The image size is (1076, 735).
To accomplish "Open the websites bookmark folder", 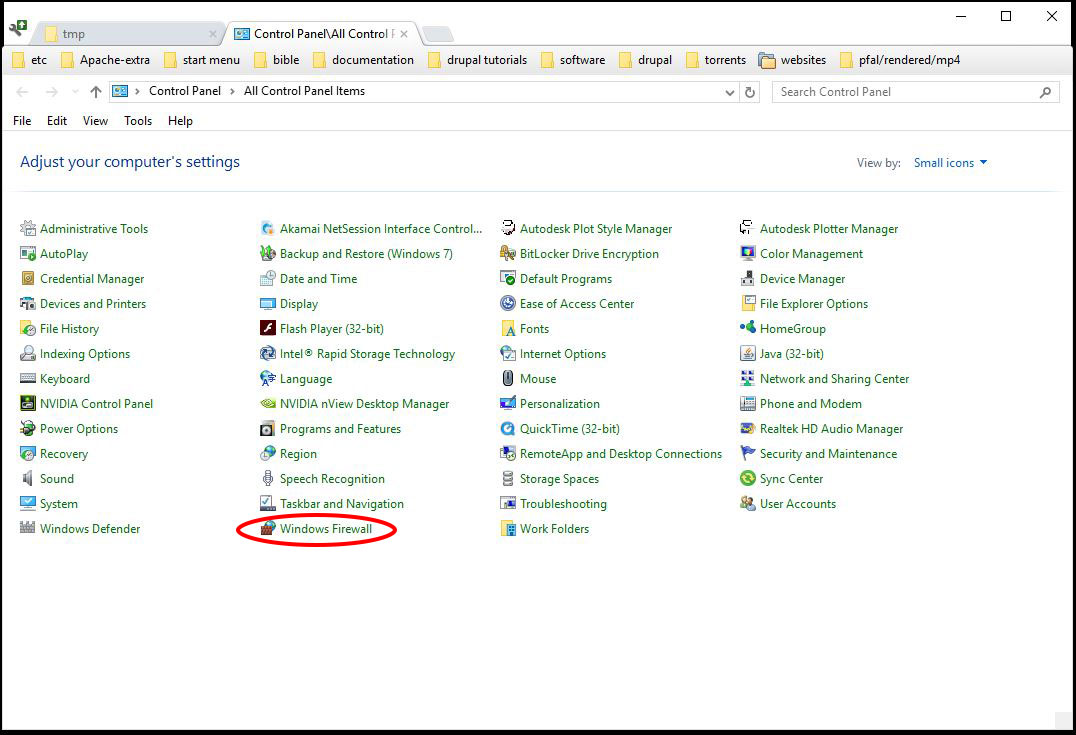I will pos(793,60).
